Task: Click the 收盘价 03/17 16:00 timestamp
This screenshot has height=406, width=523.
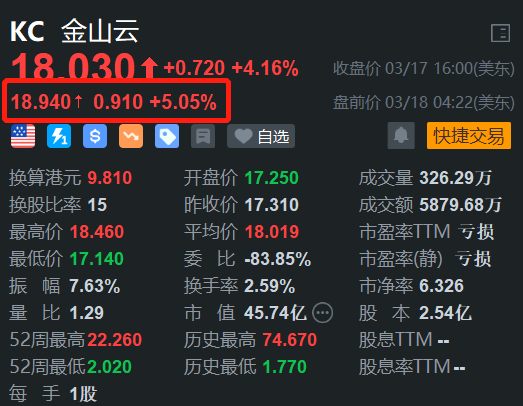Action: pos(424,69)
